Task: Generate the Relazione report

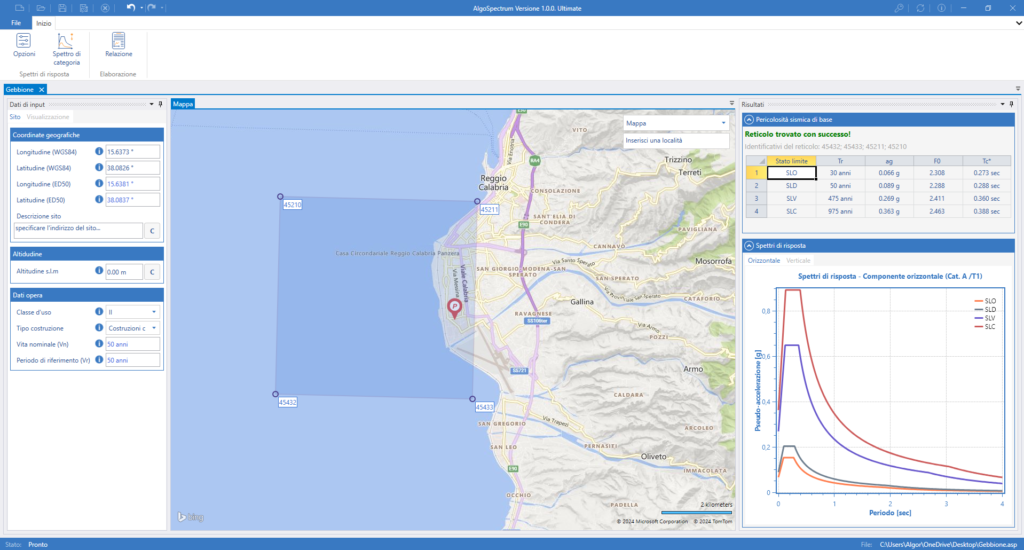Action: click(118, 45)
